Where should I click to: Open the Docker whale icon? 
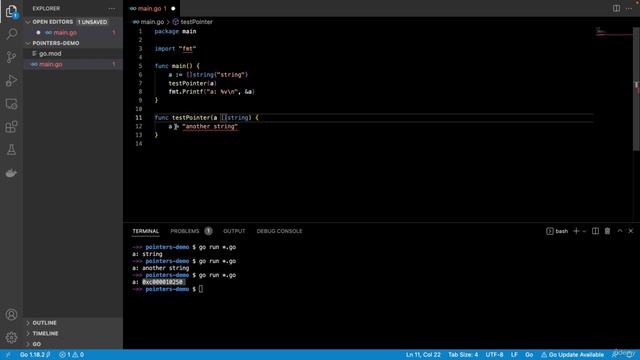coord(11,173)
